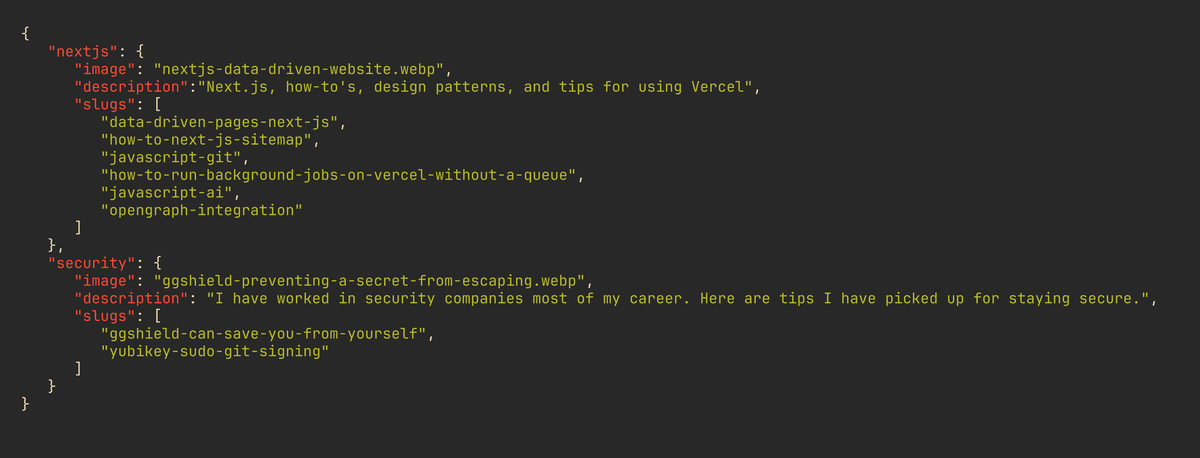Click the security "slugs" key
This screenshot has height=458, width=1200.
[105, 315]
